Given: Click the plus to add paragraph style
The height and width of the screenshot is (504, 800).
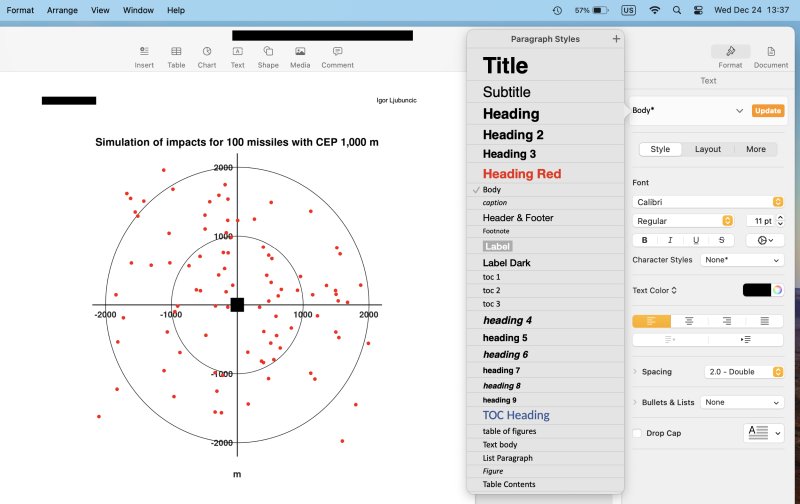Looking at the screenshot, I should pyautogui.click(x=616, y=39).
